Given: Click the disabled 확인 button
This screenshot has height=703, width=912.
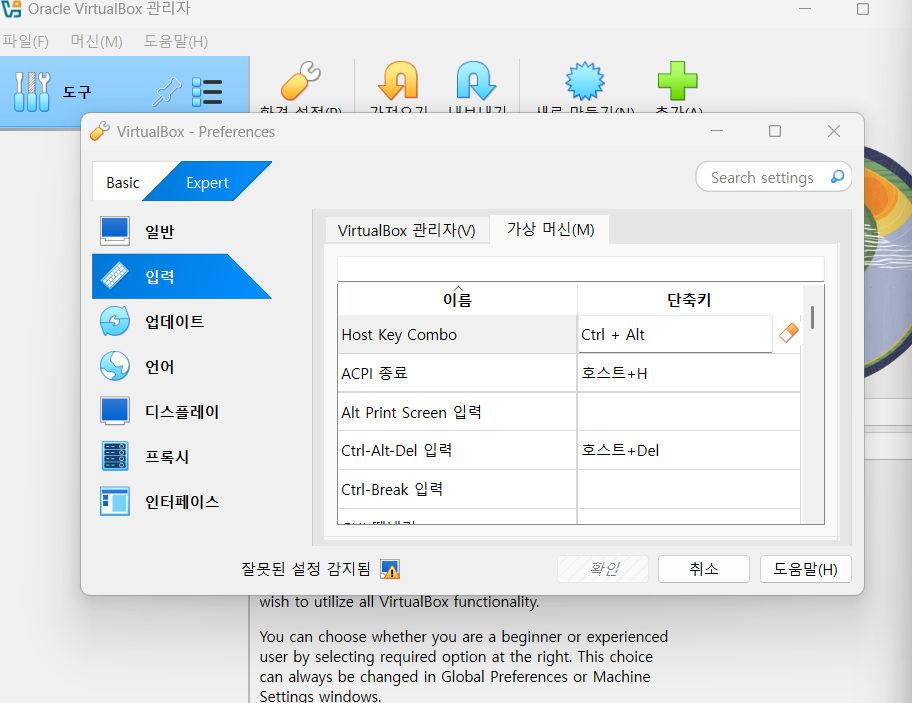Looking at the screenshot, I should [x=603, y=569].
